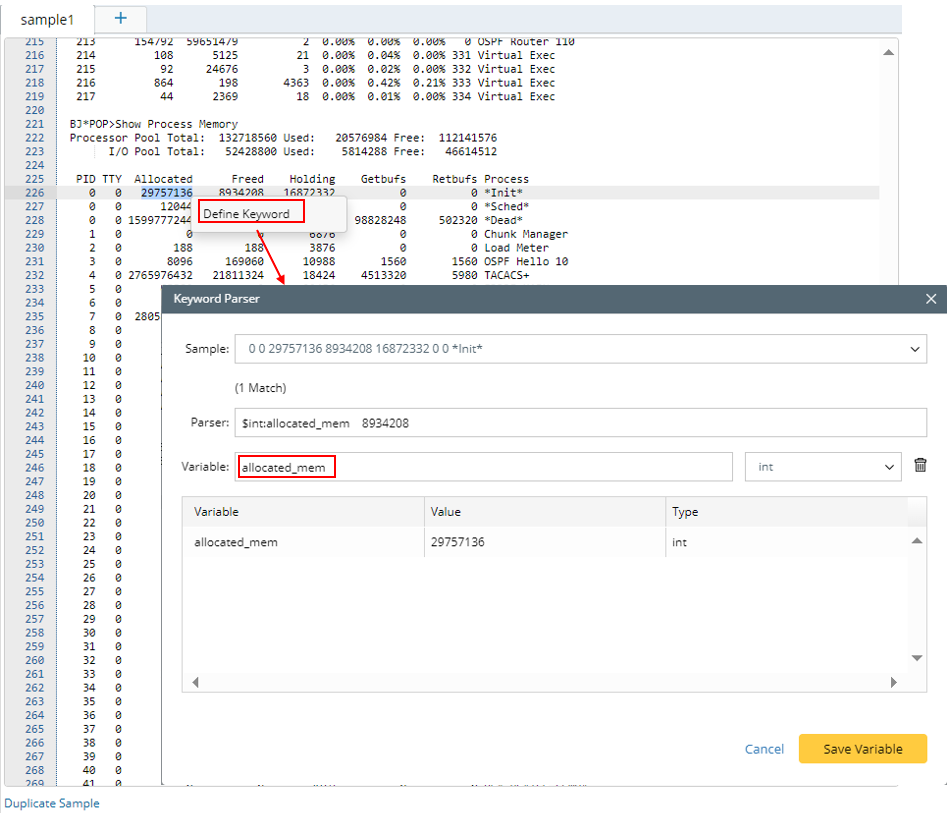Viewport: 951px width, 813px height.
Task: Click the Duplicate Sample link
Action: [x=52, y=803]
